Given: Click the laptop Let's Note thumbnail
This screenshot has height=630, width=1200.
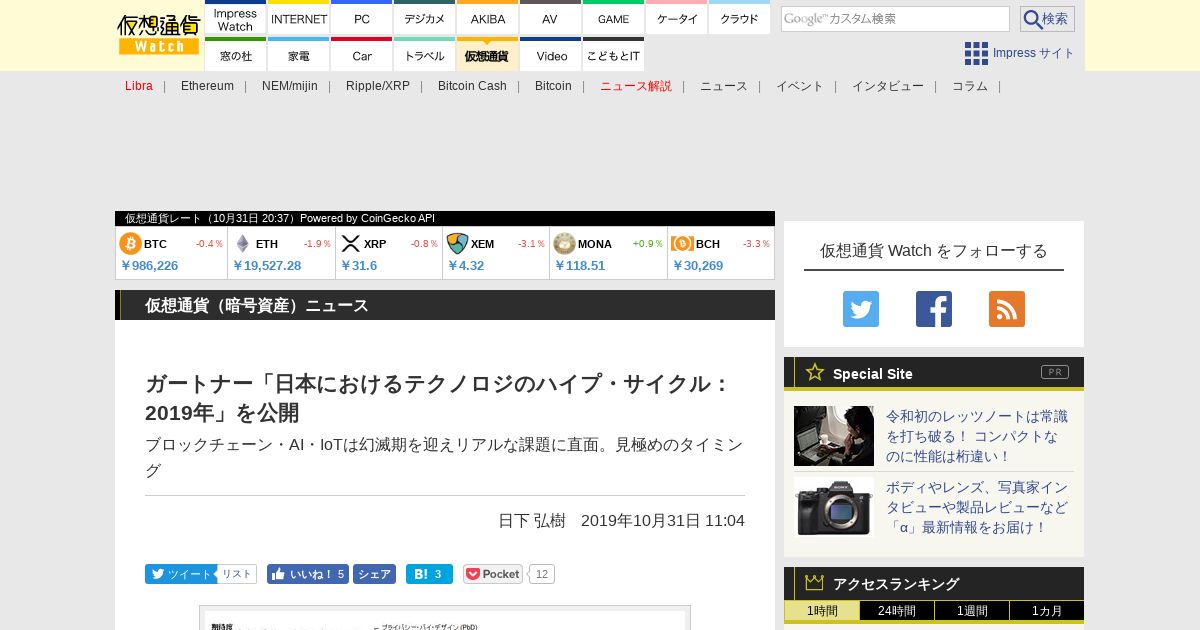Looking at the screenshot, I should [834, 436].
